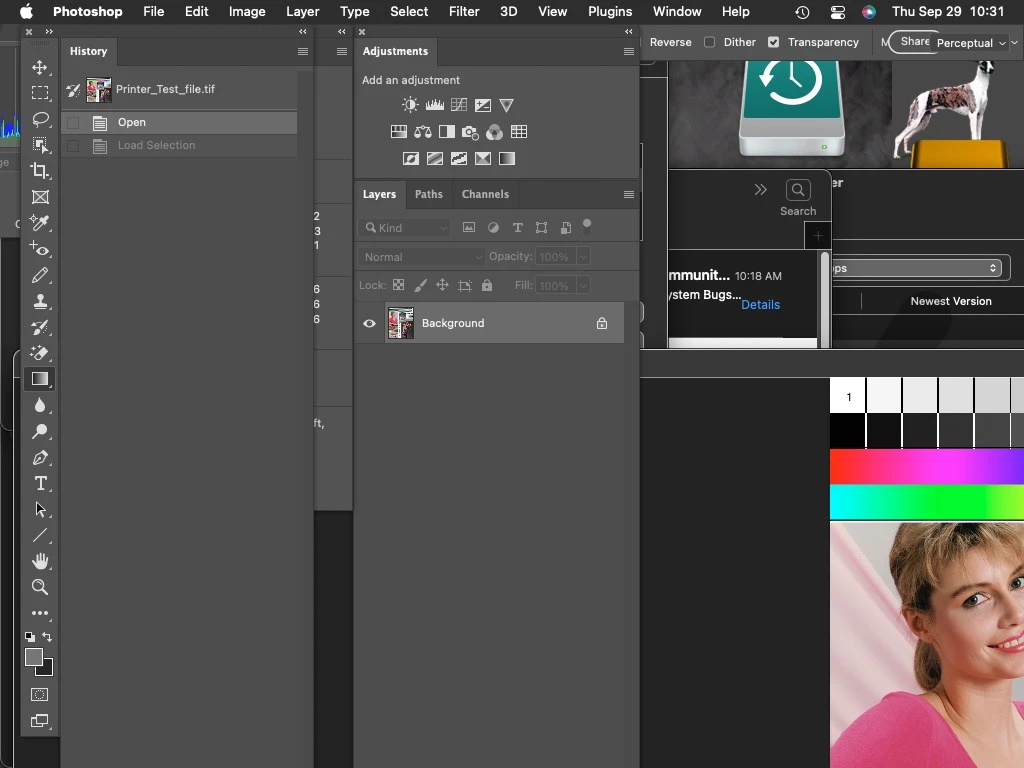
Task: Select the Pen tool
Action: pyautogui.click(x=40, y=458)
